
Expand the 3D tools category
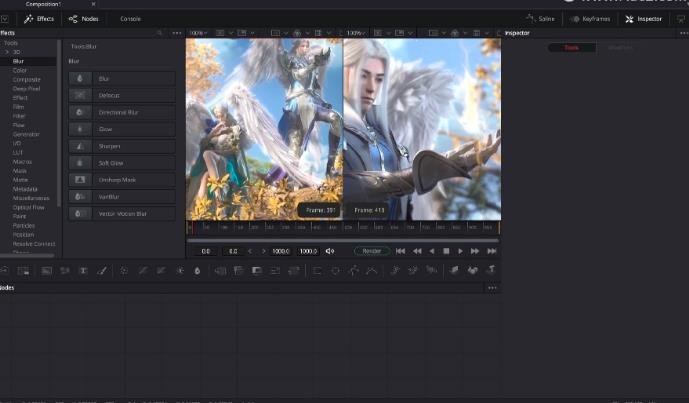coord(7,52)
